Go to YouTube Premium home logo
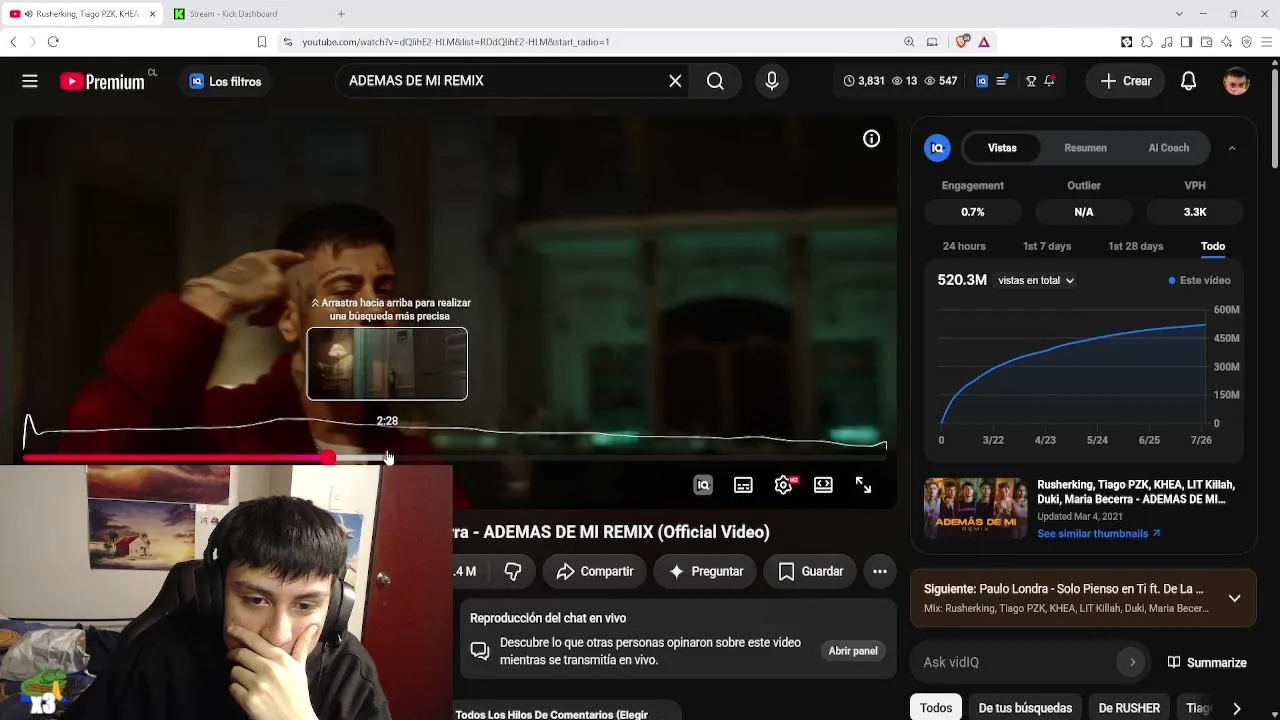This screenshot has width=1280, height=720. click(x=102, y=81)
